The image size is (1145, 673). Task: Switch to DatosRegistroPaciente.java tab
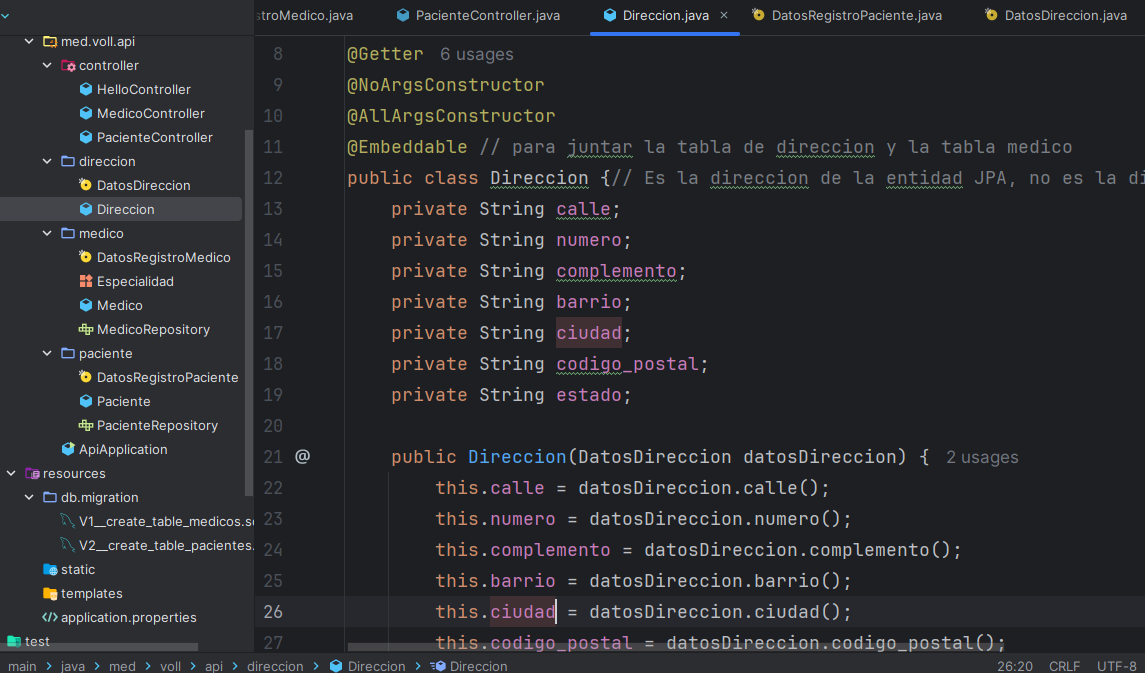(847, 15)
